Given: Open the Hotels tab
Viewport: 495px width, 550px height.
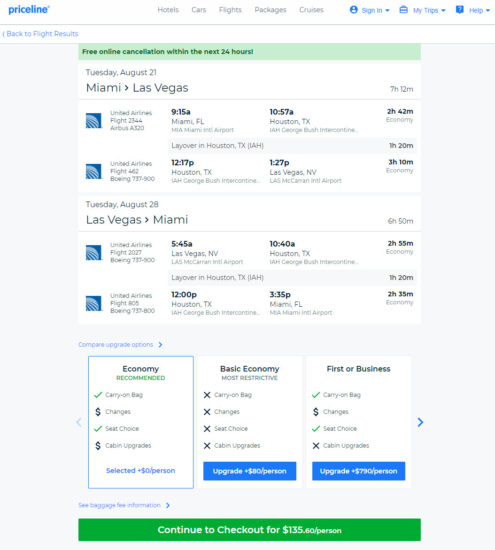Looking at the screenshot, I should click(168, 10).
